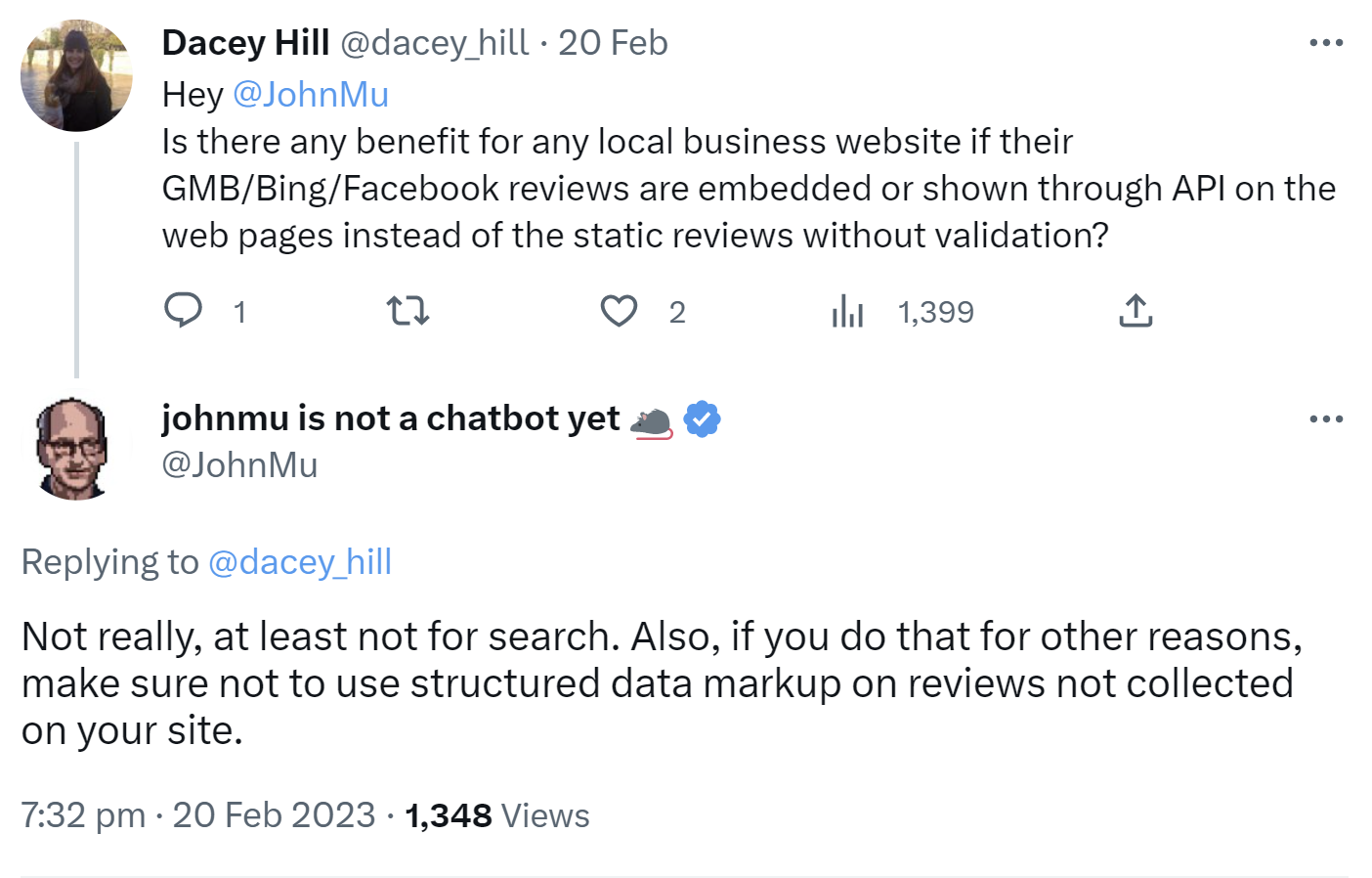Click the retweet icon on Dacey's tweet
The height and width of the screenshot is (878, 1372).
pyautogui.click(x=407, y=311)
